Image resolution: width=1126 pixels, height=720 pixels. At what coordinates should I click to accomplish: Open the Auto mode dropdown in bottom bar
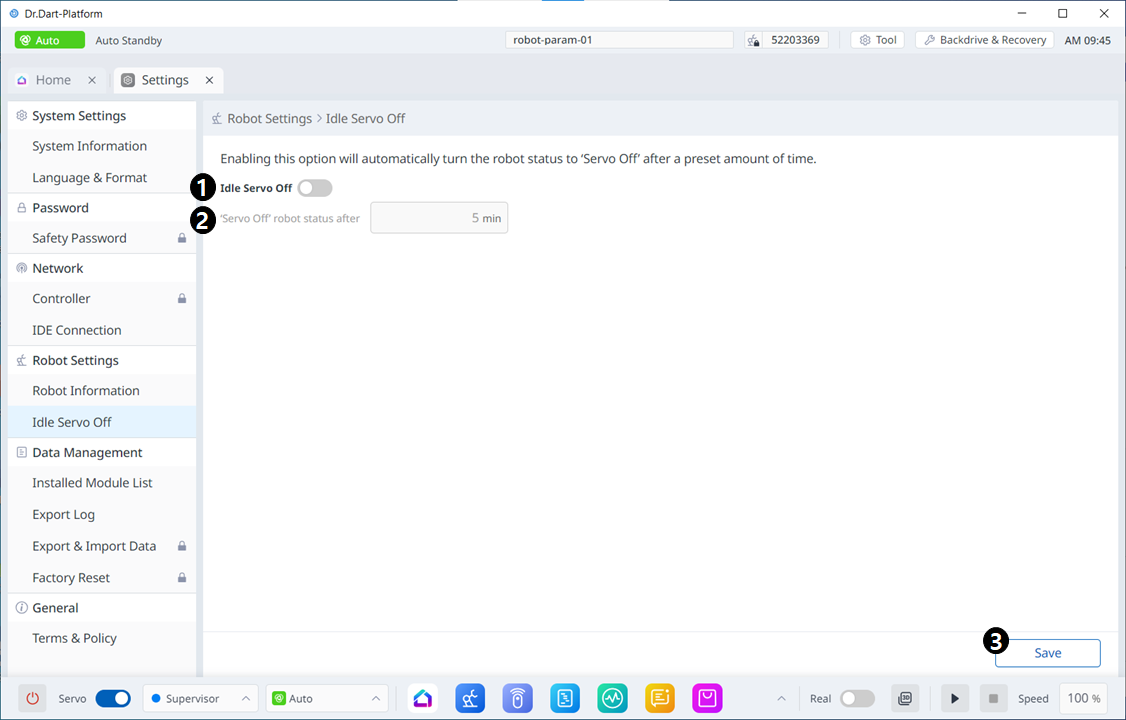tap(327, 698)
